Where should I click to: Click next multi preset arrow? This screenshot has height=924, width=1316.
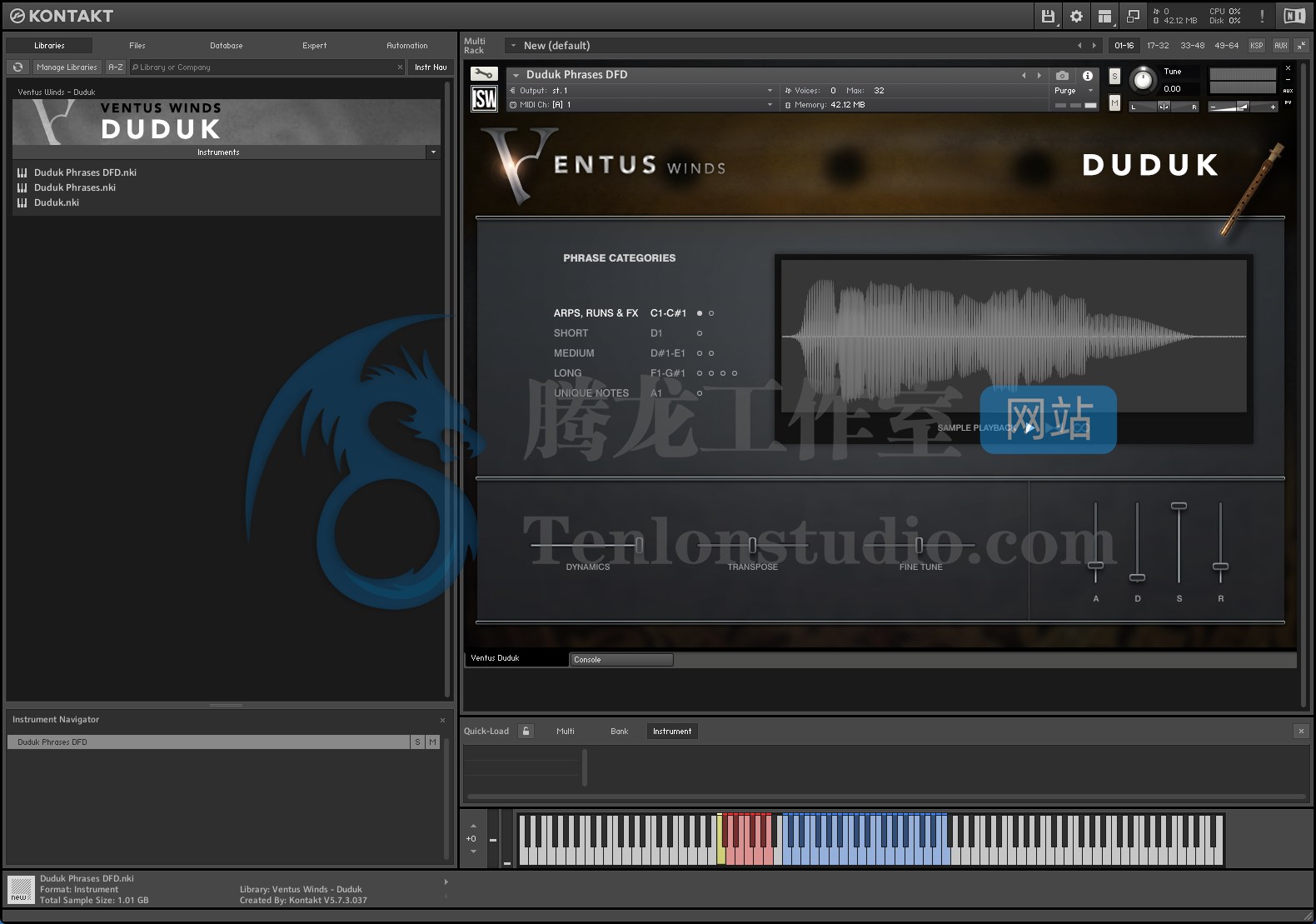pyautogui.click(x=1094, y=46)
